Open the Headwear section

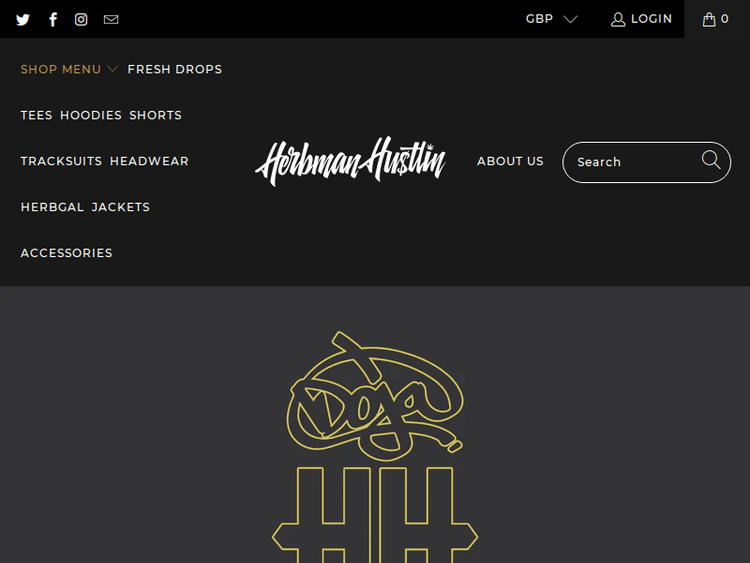click(x=149, y=161)
